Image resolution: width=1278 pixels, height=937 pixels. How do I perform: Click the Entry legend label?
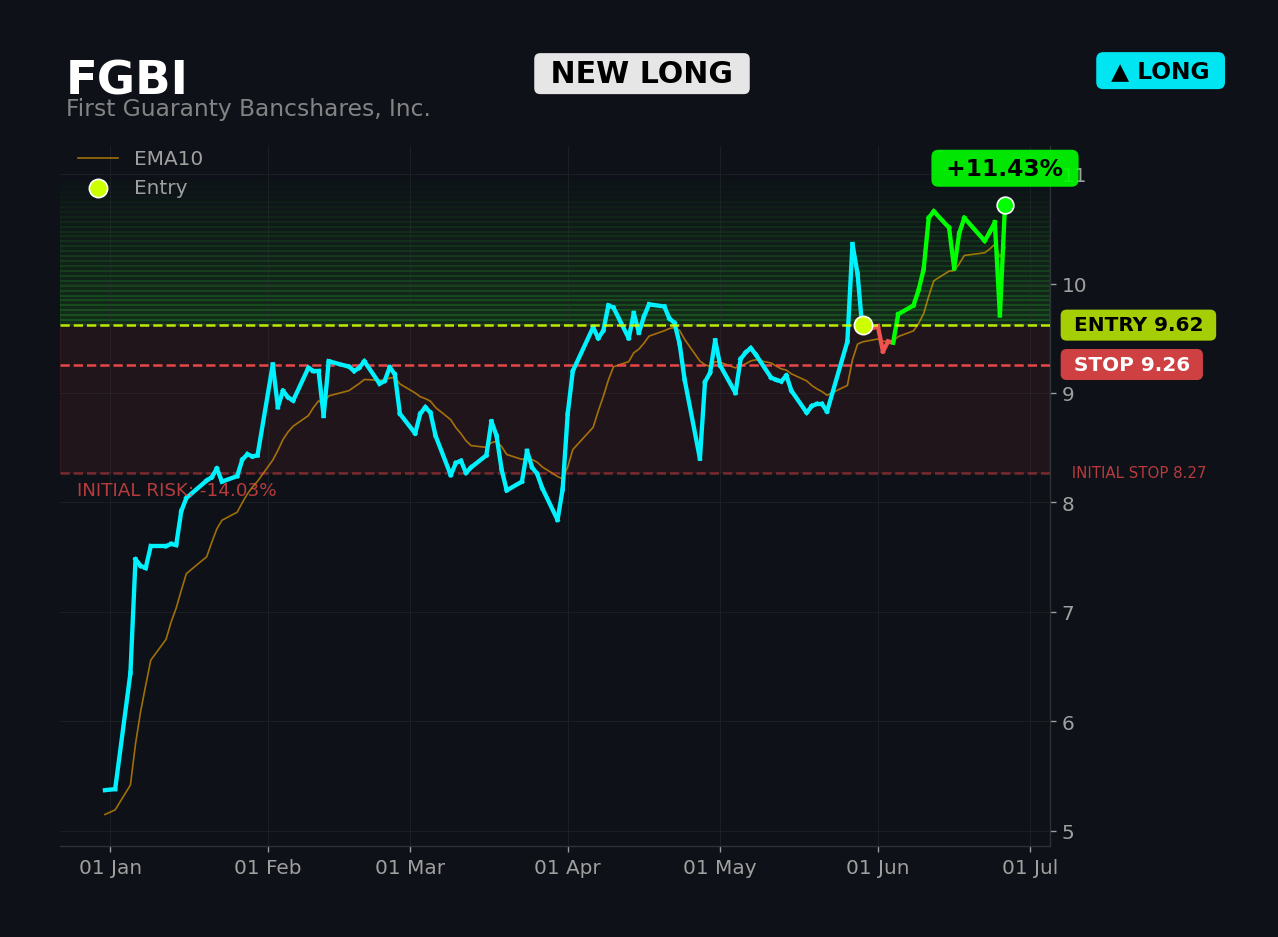pyautogui.click(x=160, y=188)
